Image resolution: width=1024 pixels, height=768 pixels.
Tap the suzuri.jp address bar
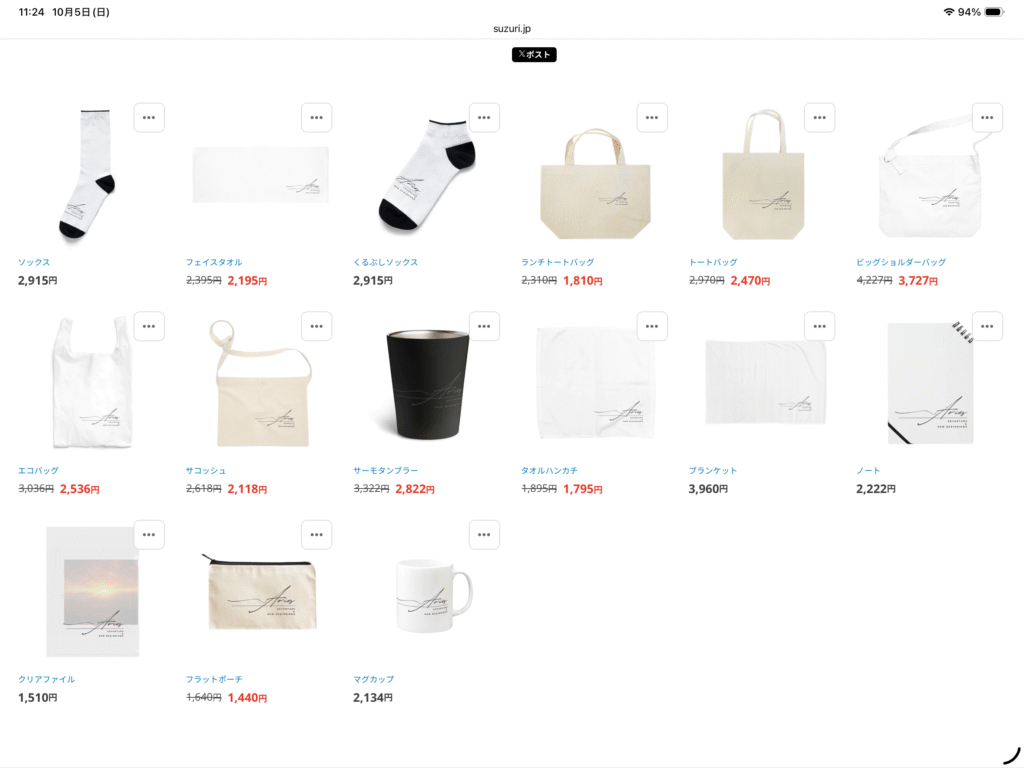pos(512,29)
